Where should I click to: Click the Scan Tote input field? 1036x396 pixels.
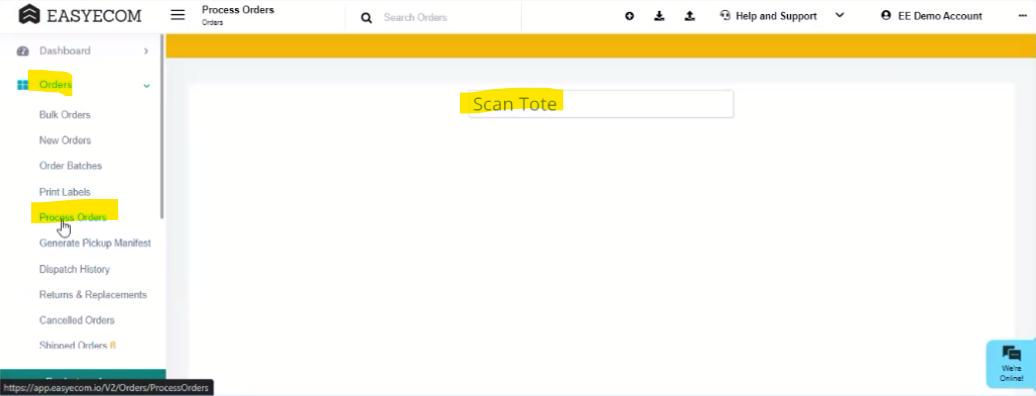pos(601,104)
